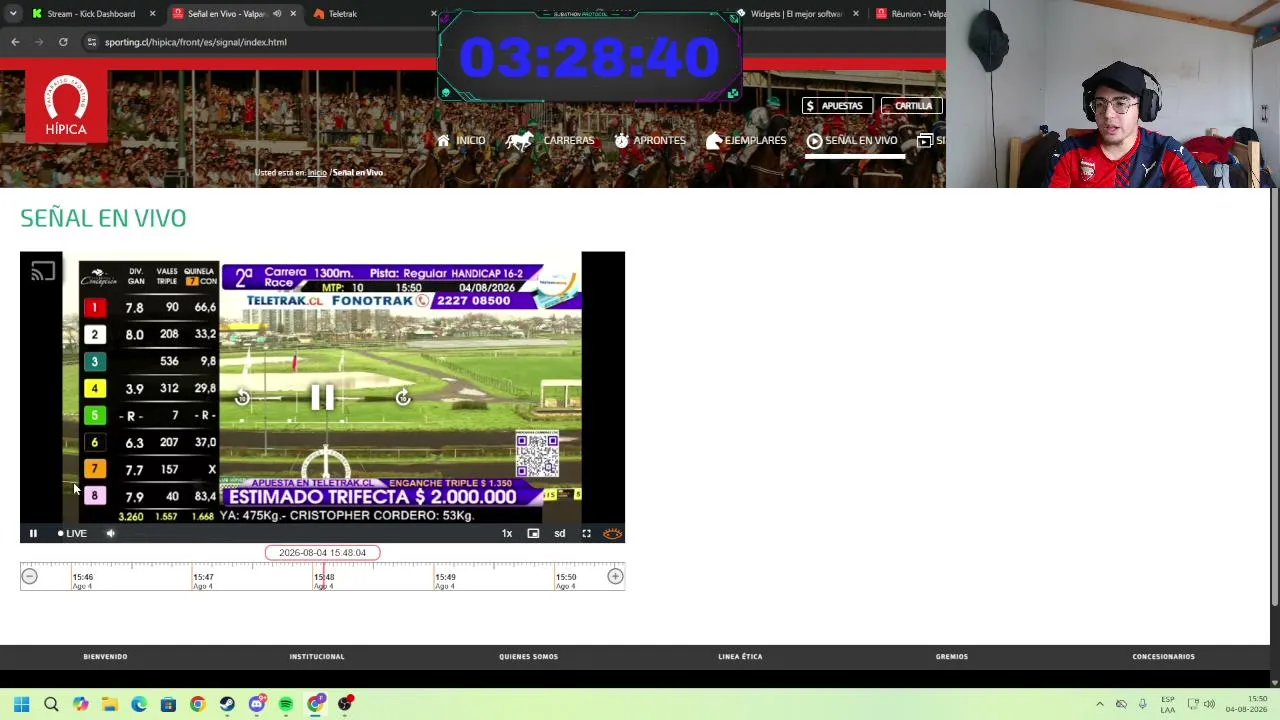Seek to 15:49 on the timeline
This screenshot has height=720, width=1280.
click(445, 577)
